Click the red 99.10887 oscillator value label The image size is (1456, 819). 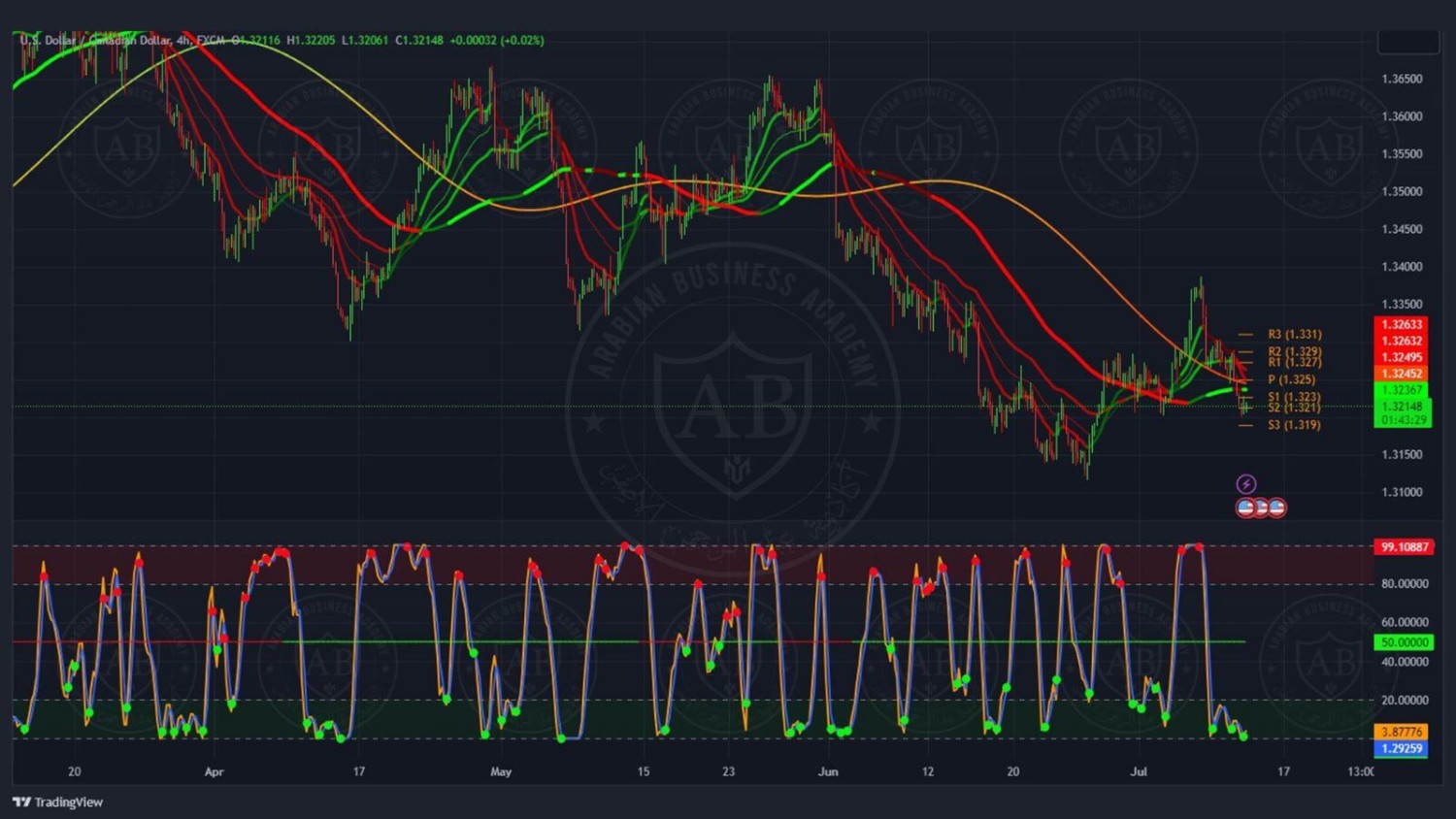pos(1404,547)
